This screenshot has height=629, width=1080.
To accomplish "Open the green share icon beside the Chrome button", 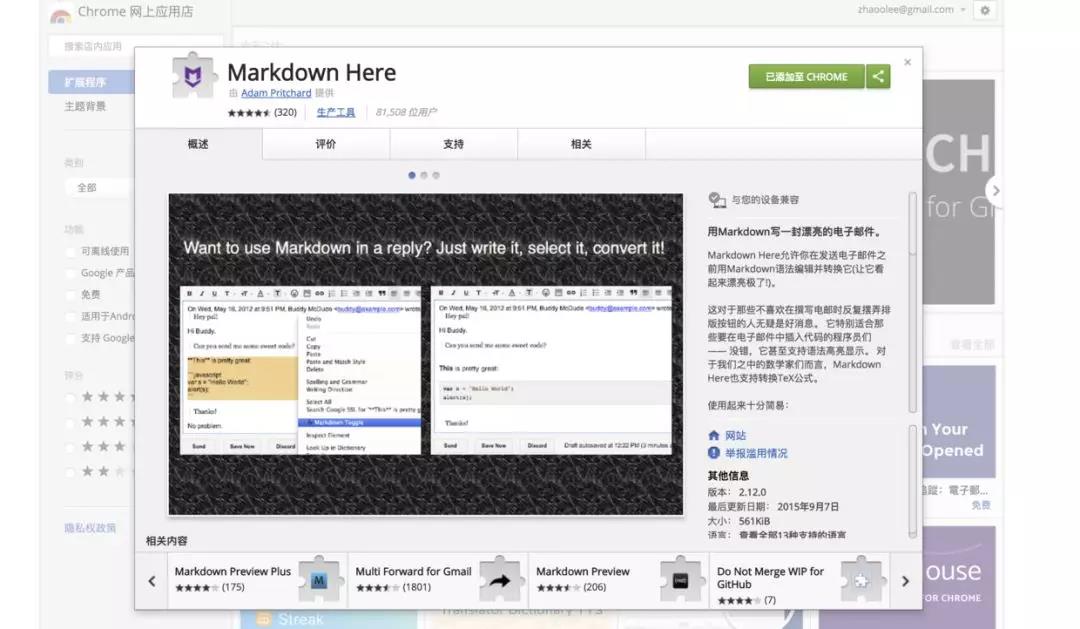I will click(878, 76).
